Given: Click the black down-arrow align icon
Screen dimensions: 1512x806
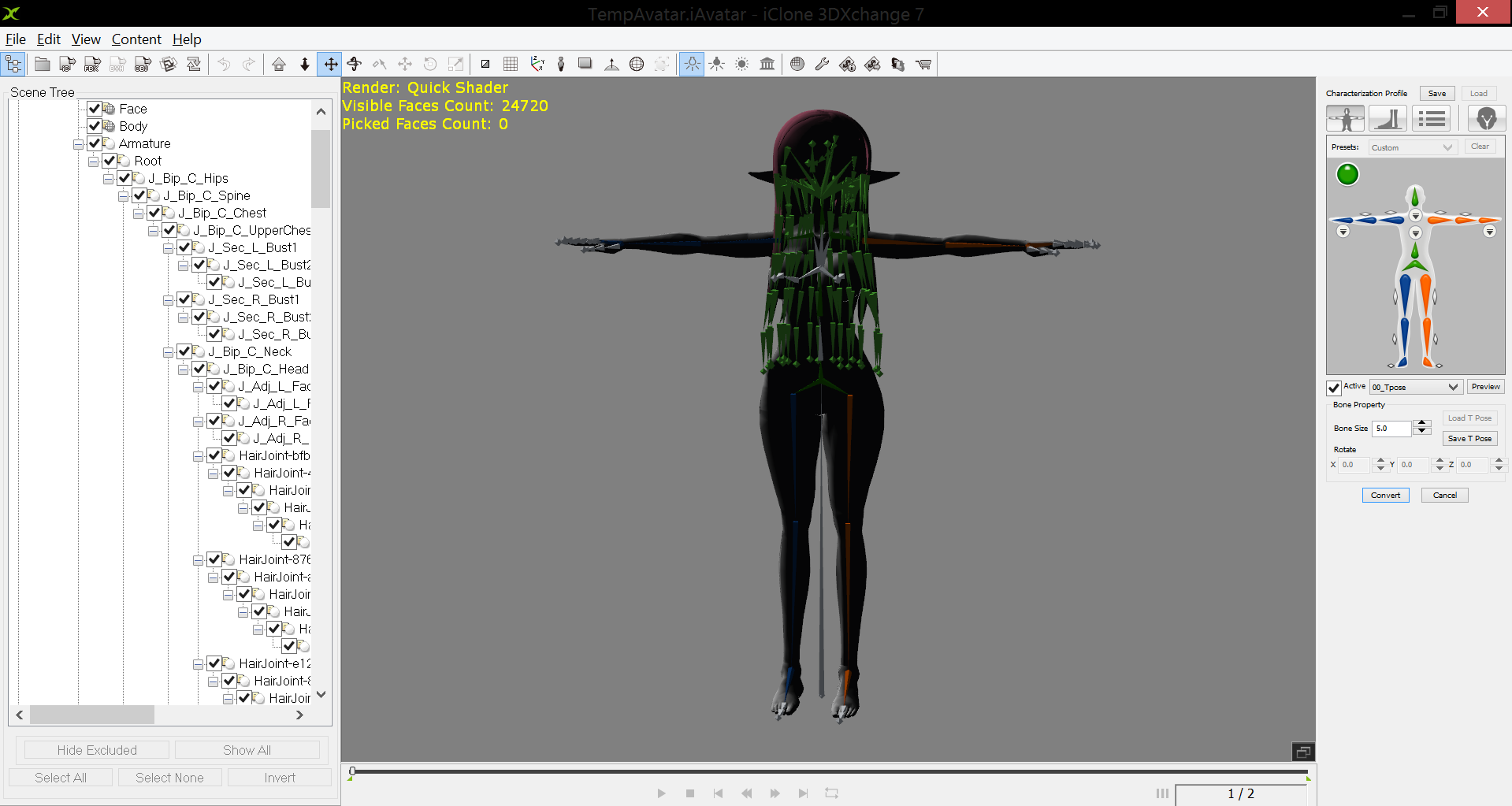Looking at the screenshot, I should click(x=305, y=65).
